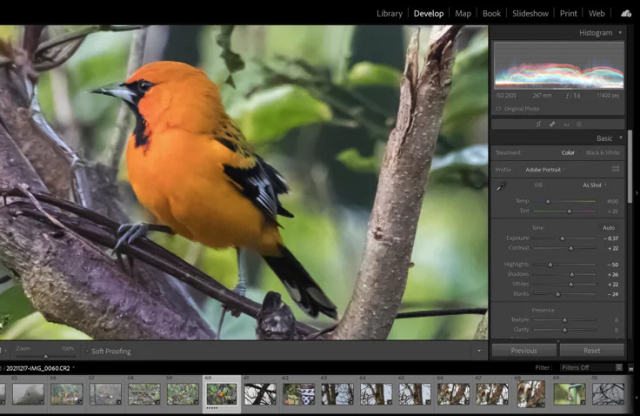Image resolution: width=640 pixels, height=416 pixels.
Task: Click the Reset button
Action: pyautogui.click(x=592, y=351)
